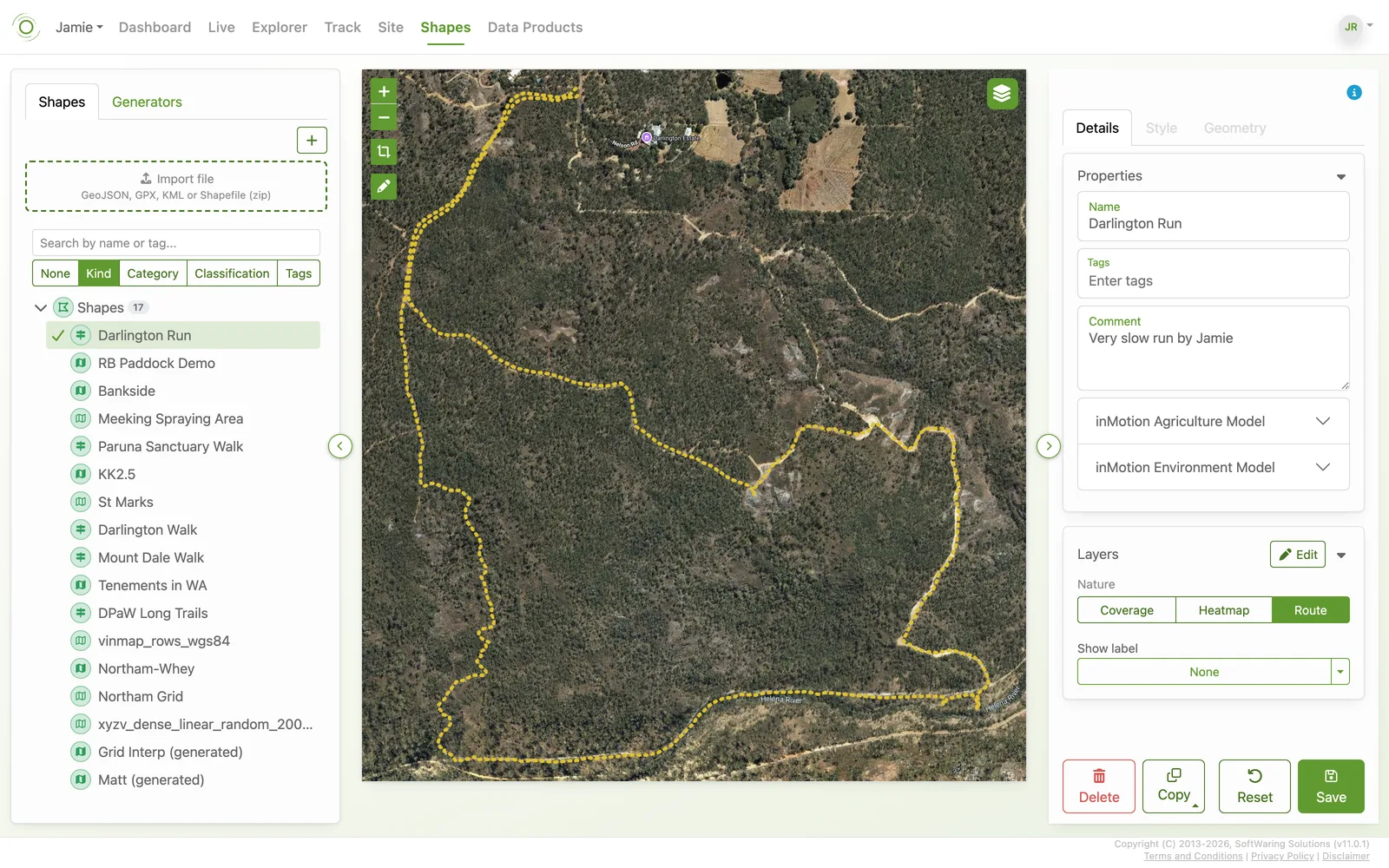Image resolution: width=1389 pixels, height=868 pixels.
Task: Expand inMotion Agriculture Model
Action: click(x=1214, y=421)
